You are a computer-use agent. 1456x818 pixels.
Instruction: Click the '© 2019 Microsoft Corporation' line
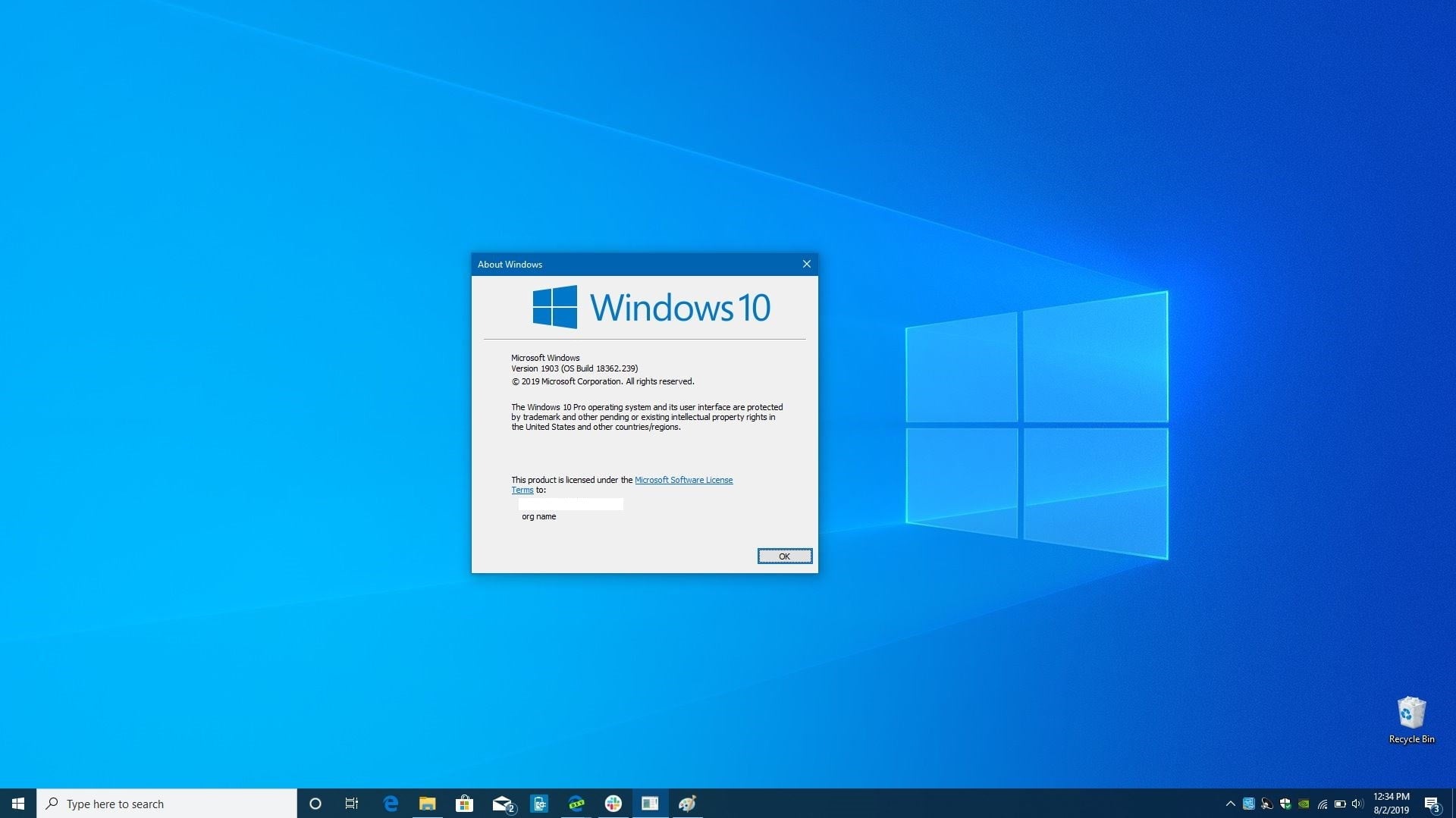(602, 381)
